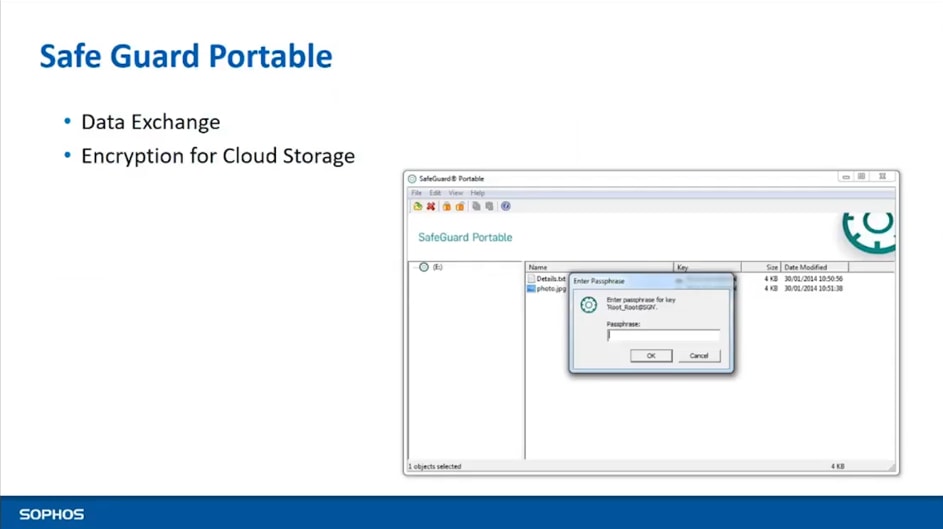Open the File menu
The height and width of the screenshot is (529, 943).
click(x=417, y=193)
